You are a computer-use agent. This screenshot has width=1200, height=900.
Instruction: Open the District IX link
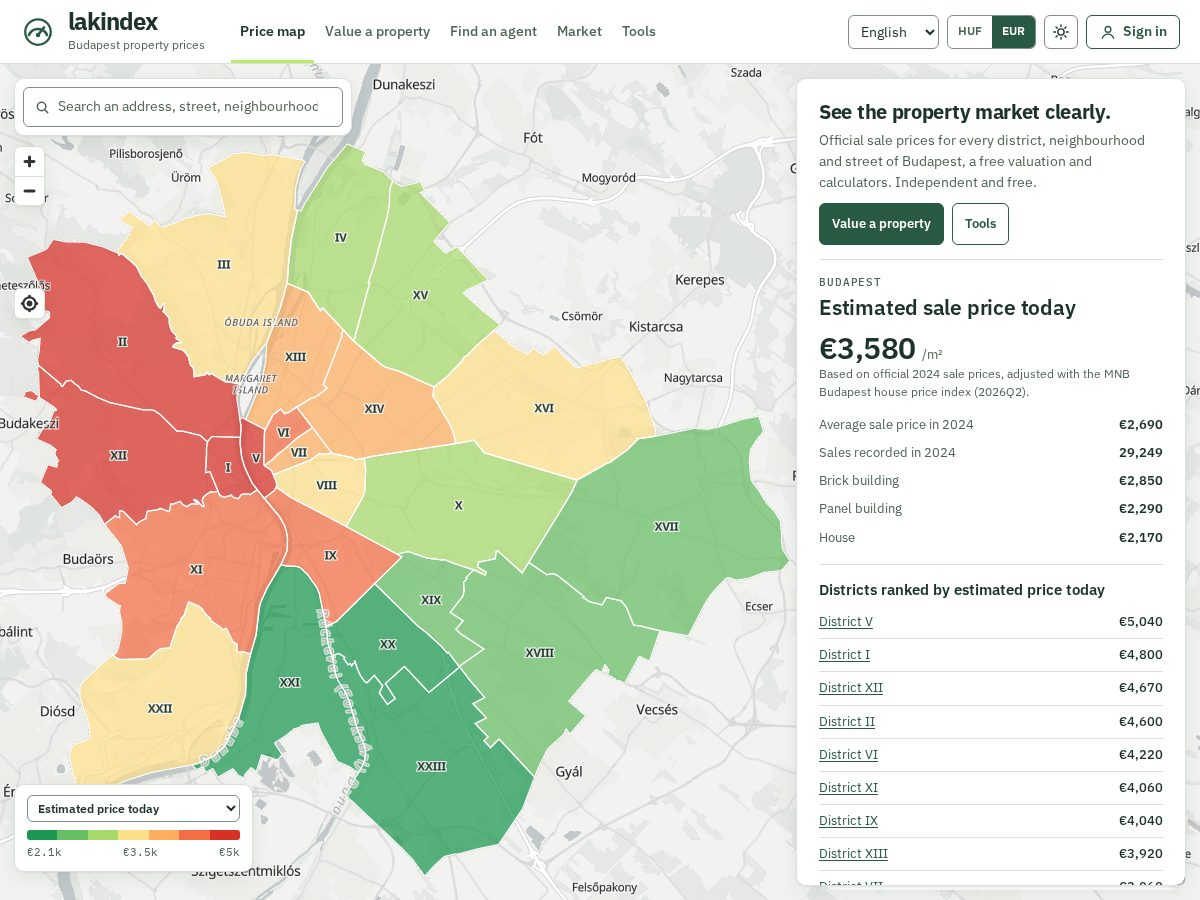pos(848,821)
